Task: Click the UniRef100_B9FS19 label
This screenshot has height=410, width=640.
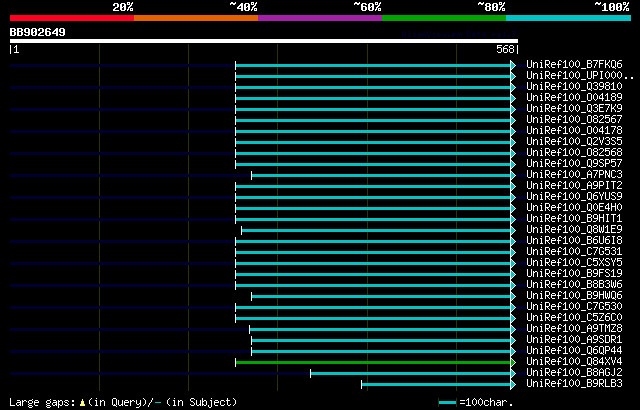Action: pyautogui.click(x=574, y=274)
